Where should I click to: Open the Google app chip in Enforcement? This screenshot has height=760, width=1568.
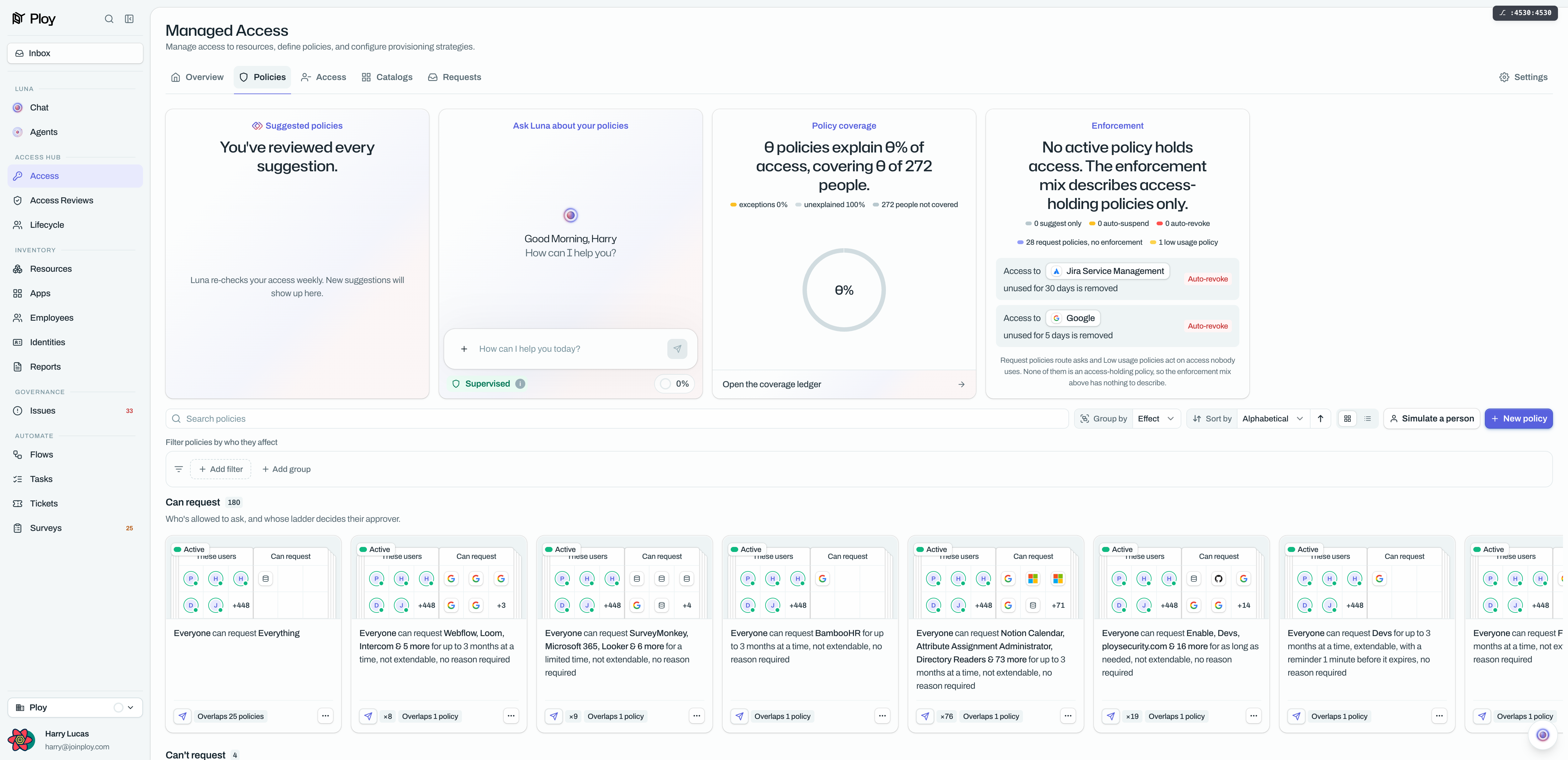pyautogui.click(x=1073, y=318)
